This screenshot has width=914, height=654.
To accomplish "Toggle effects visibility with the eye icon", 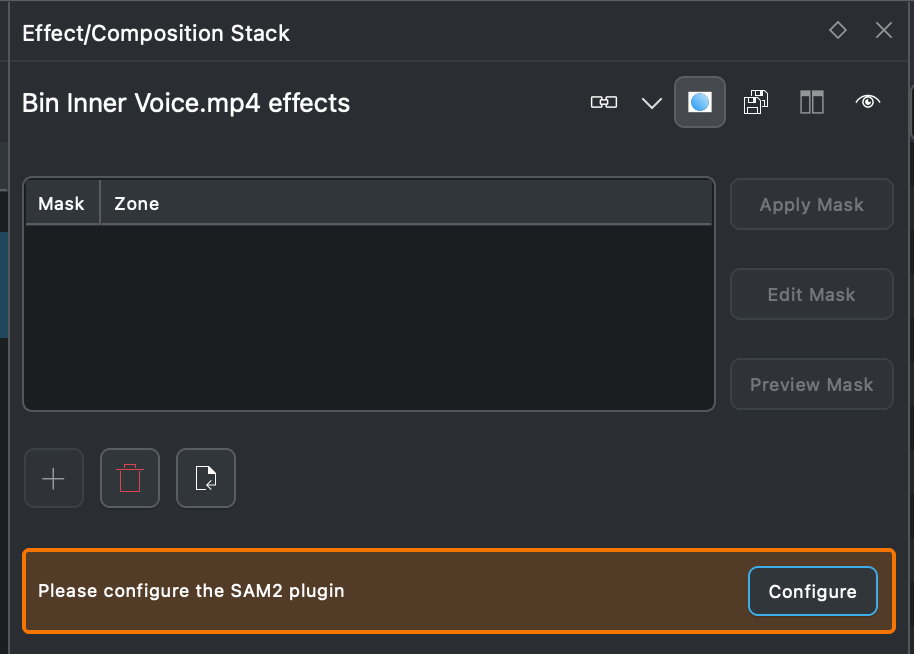I will point(868,102).
